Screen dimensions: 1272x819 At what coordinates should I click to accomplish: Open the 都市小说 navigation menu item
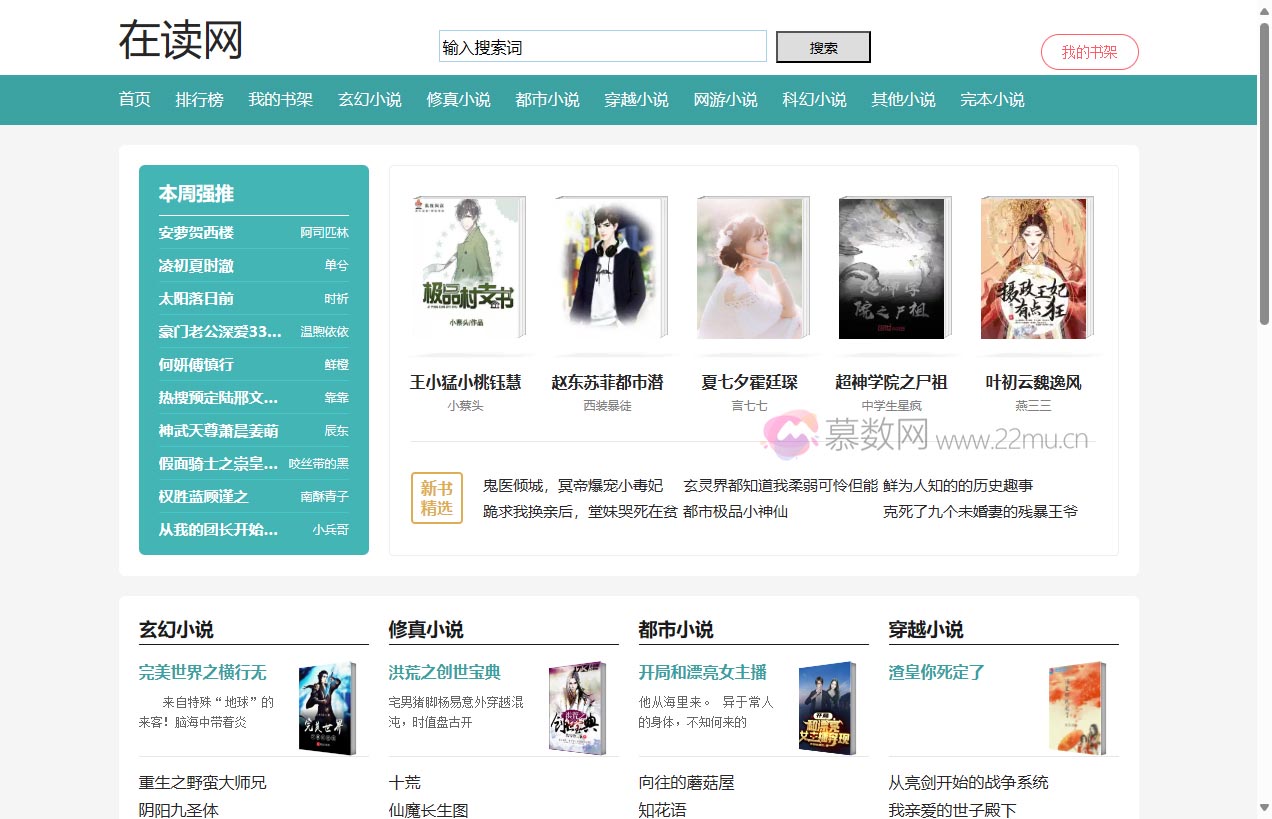click(547, 100)
